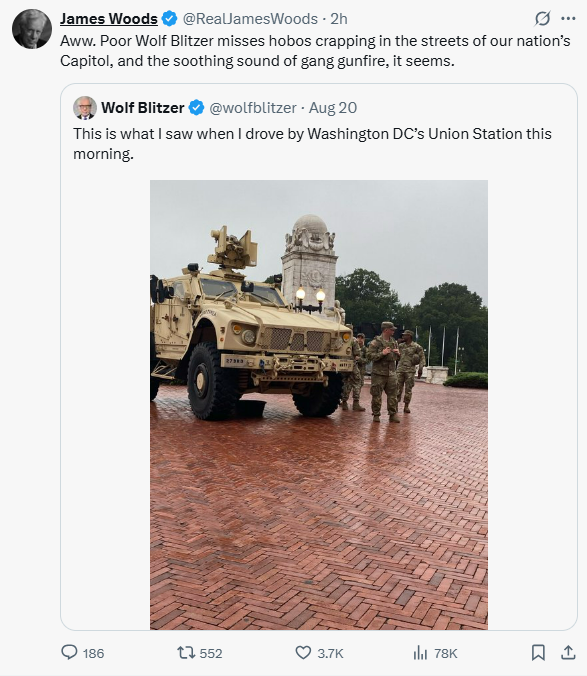Open Wolf Blitzer quoted author name
Viewport: 587px width, 676px height.
pyautogui.click(x=143, y=107)
